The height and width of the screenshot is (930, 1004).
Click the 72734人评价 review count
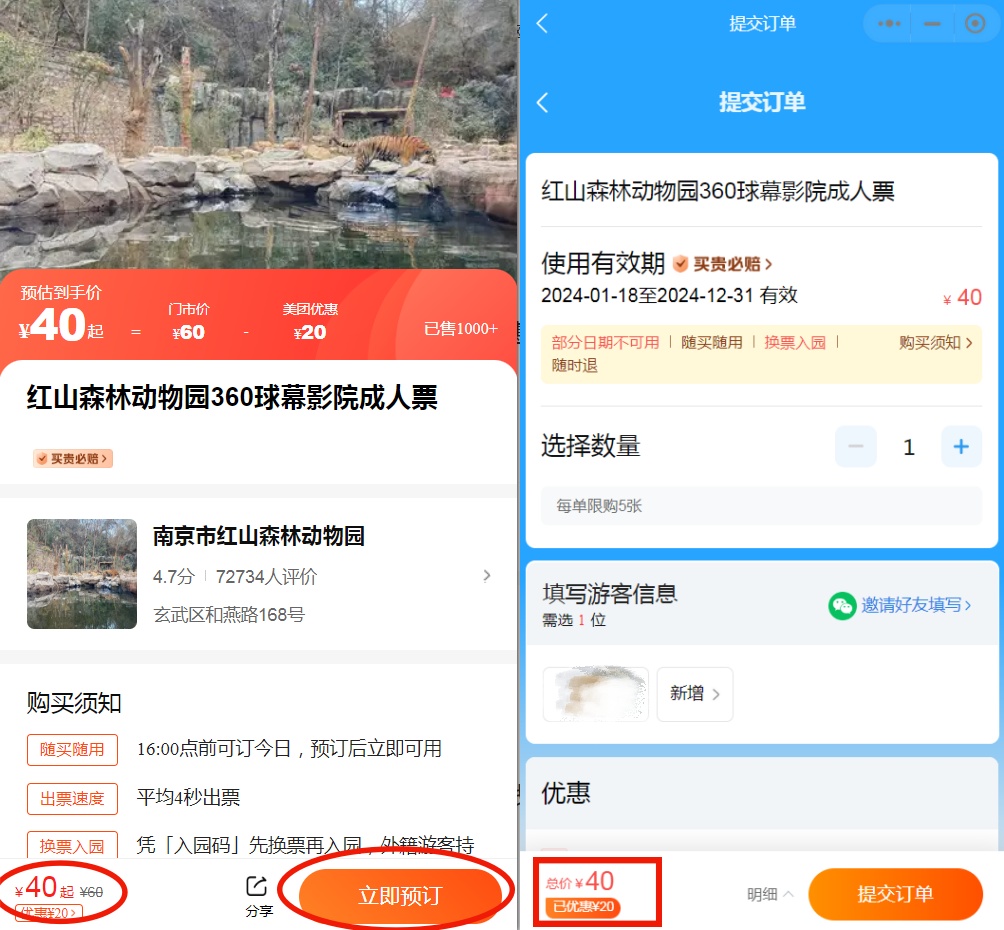tap(266, 576)
